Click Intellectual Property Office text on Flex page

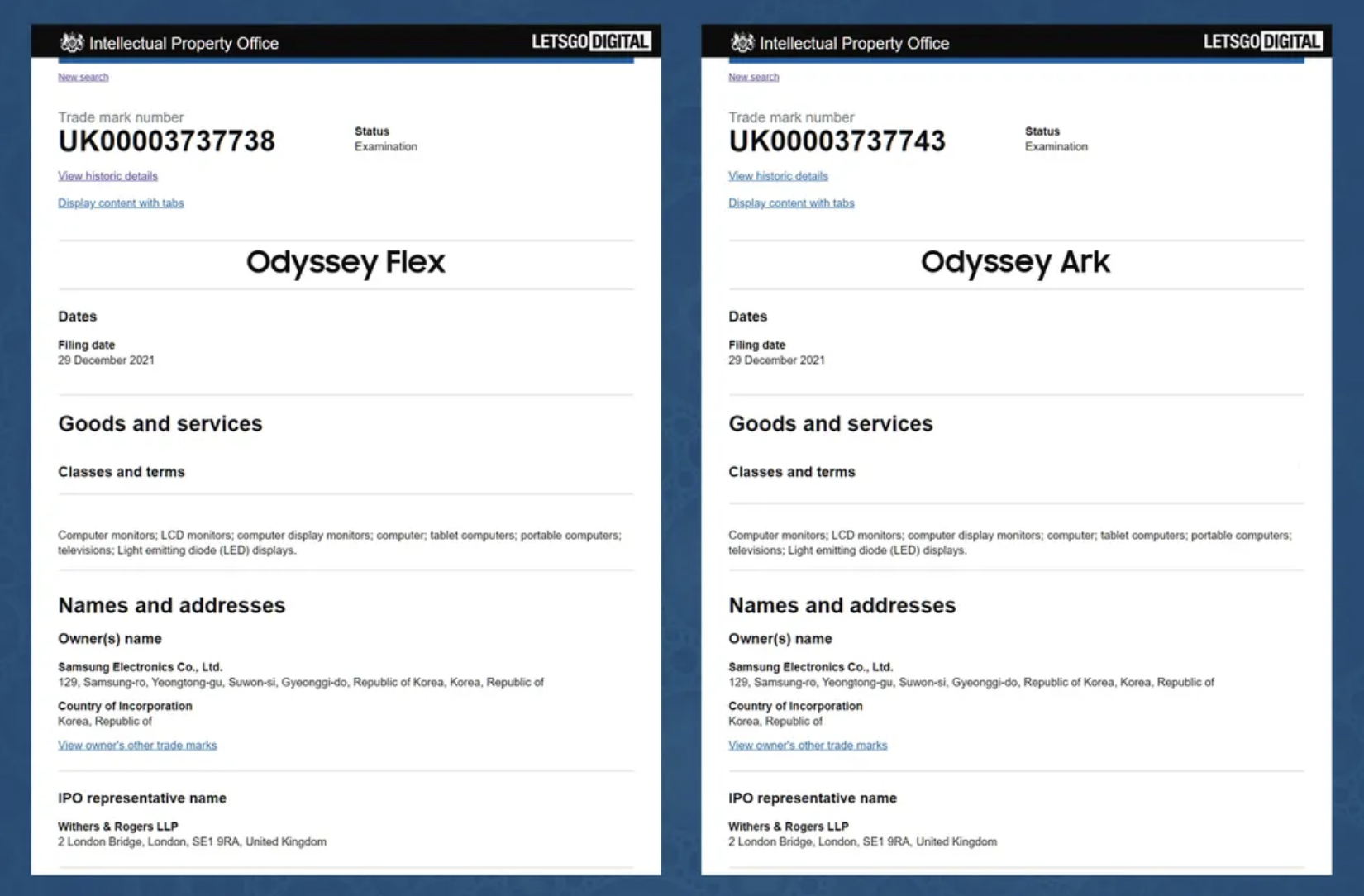pyautogui.click(x=184, y=43)
